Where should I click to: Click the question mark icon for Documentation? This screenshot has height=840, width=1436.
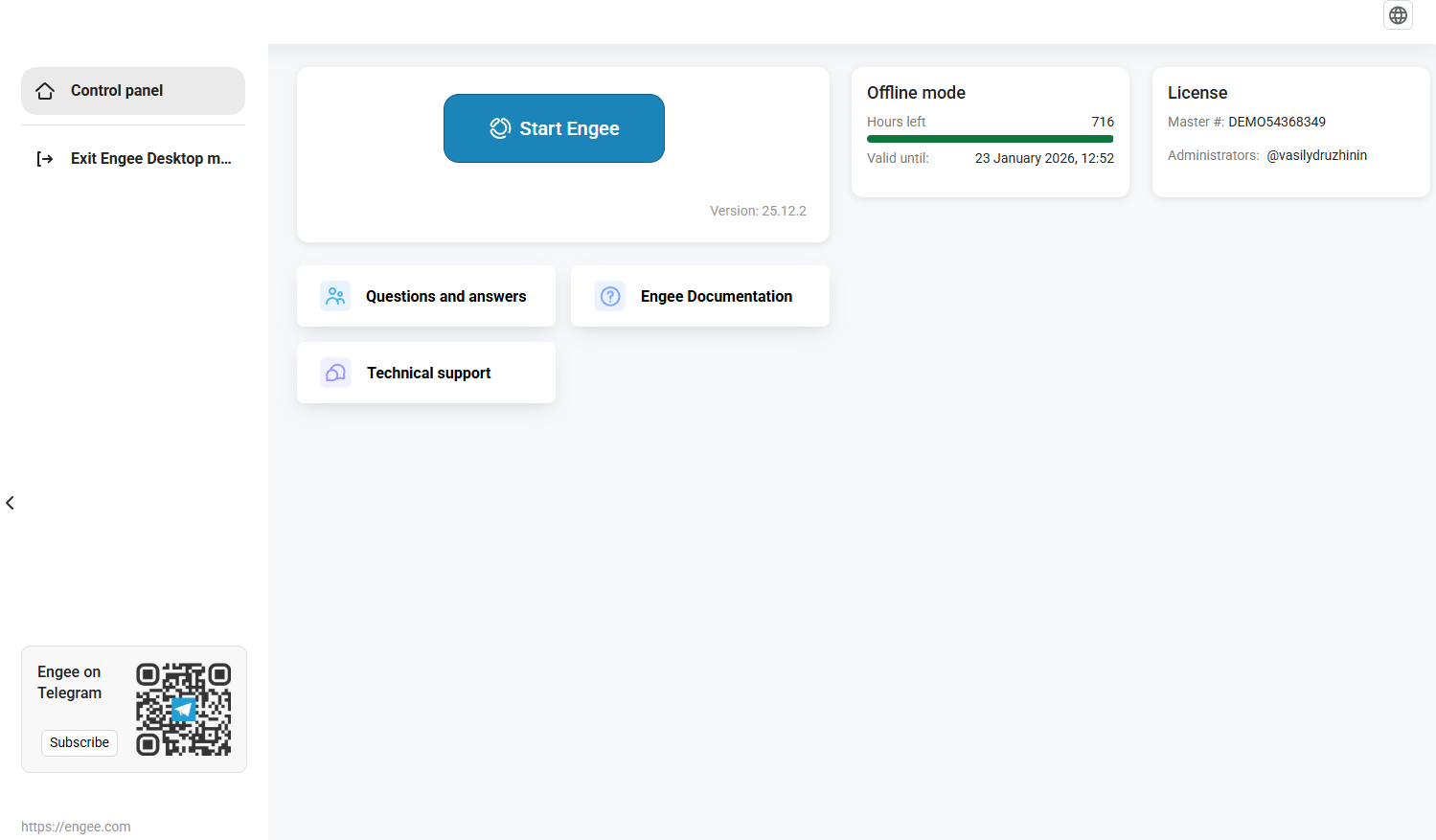610,296
